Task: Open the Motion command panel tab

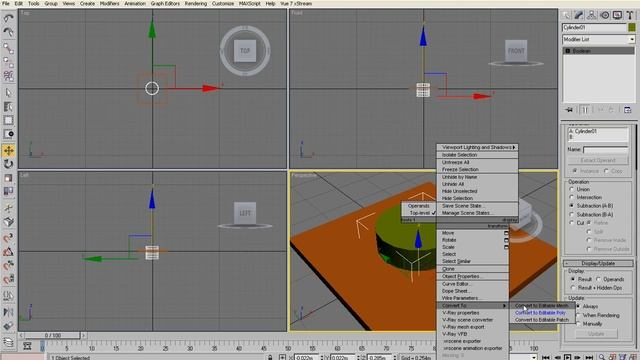Action: click(604, 16)
